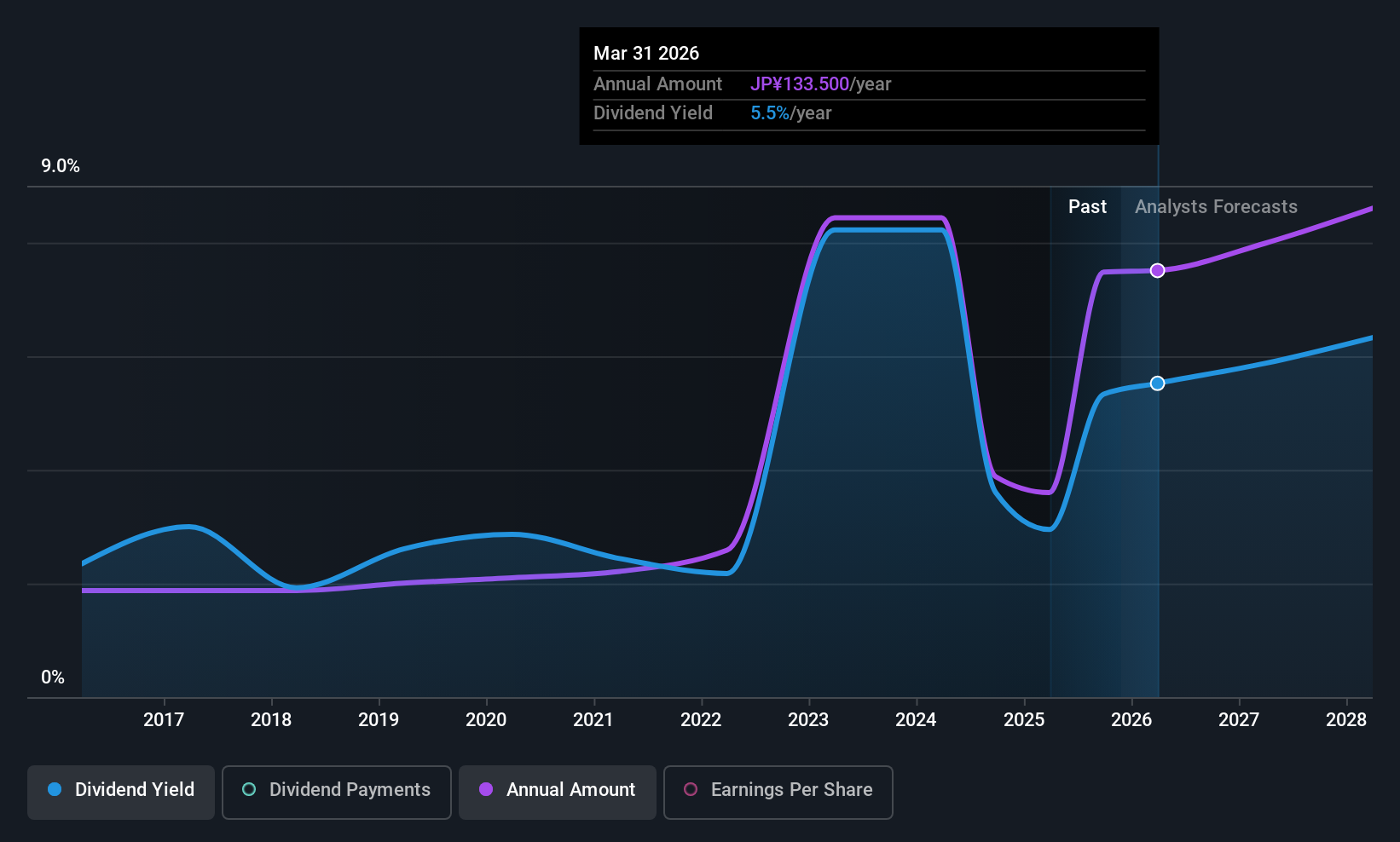
Task: Click the Analysts Forecasts section label
Action: click(1216, 207)
